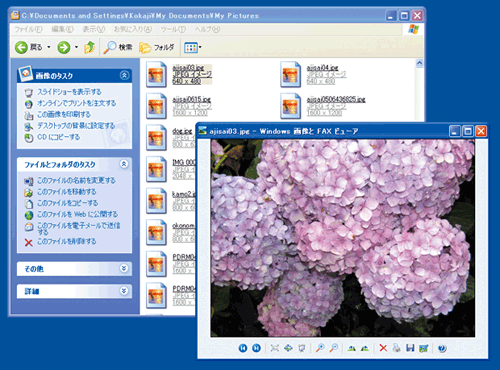Open viewer help question mark icon
Viewport: 500px width, 370px height.
(x=442, y=348)
